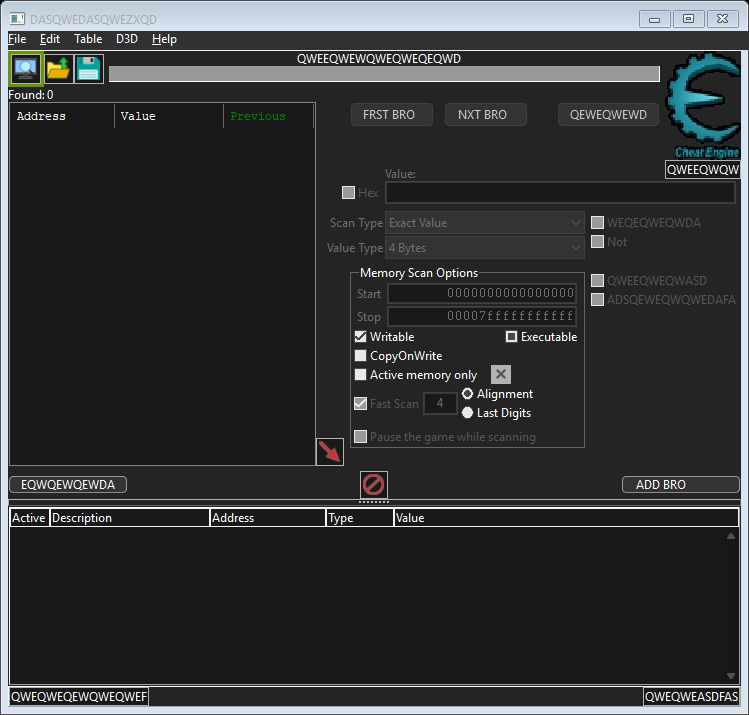The image size is (749, 715).
Task: Open the process selection computer icon
Action: [26, 69]
